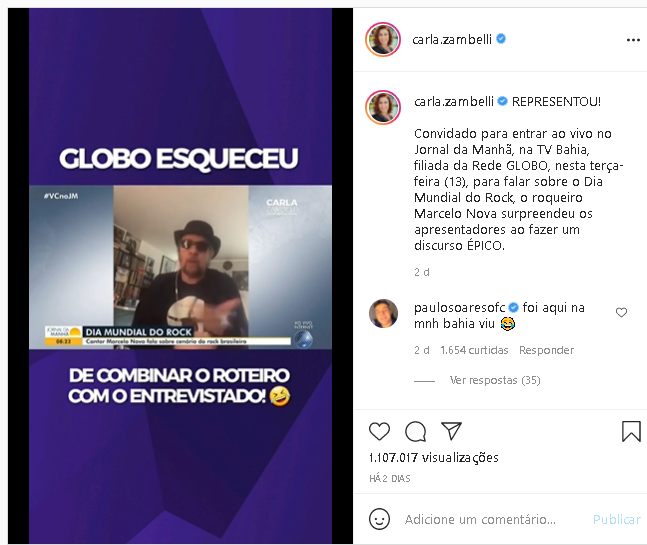The width and height of the screenshot is (647, 545).
Task: View the 1.654 curtidas comment likes
Action: tap(474, 350)
